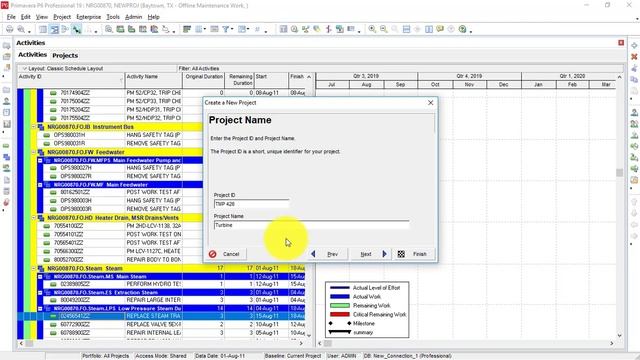Open the Tools menu

tap(113, 17)
